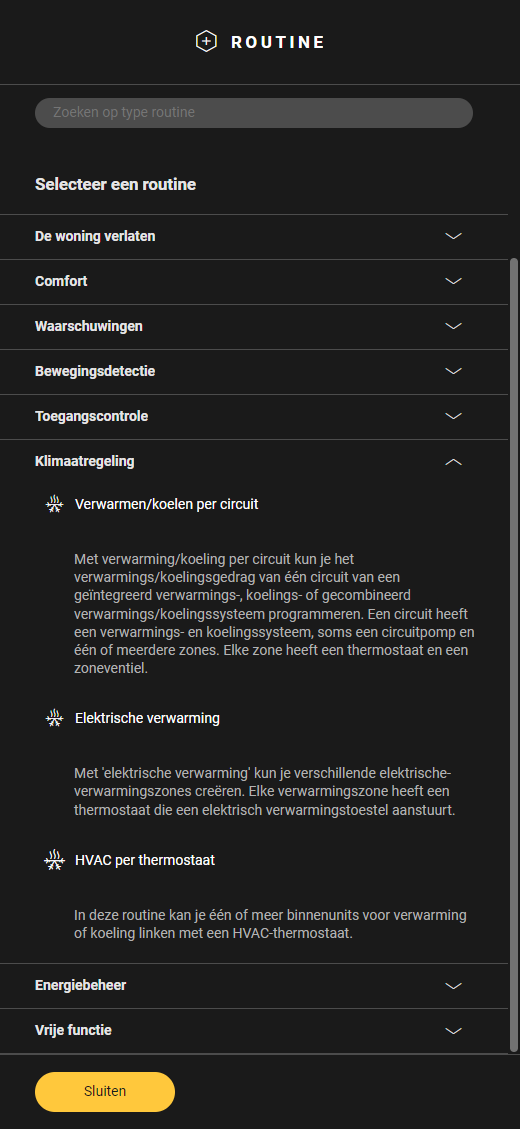Expand Toegangscontrole with its chevron
520x1129 pixels.
[x=453, y=416]
